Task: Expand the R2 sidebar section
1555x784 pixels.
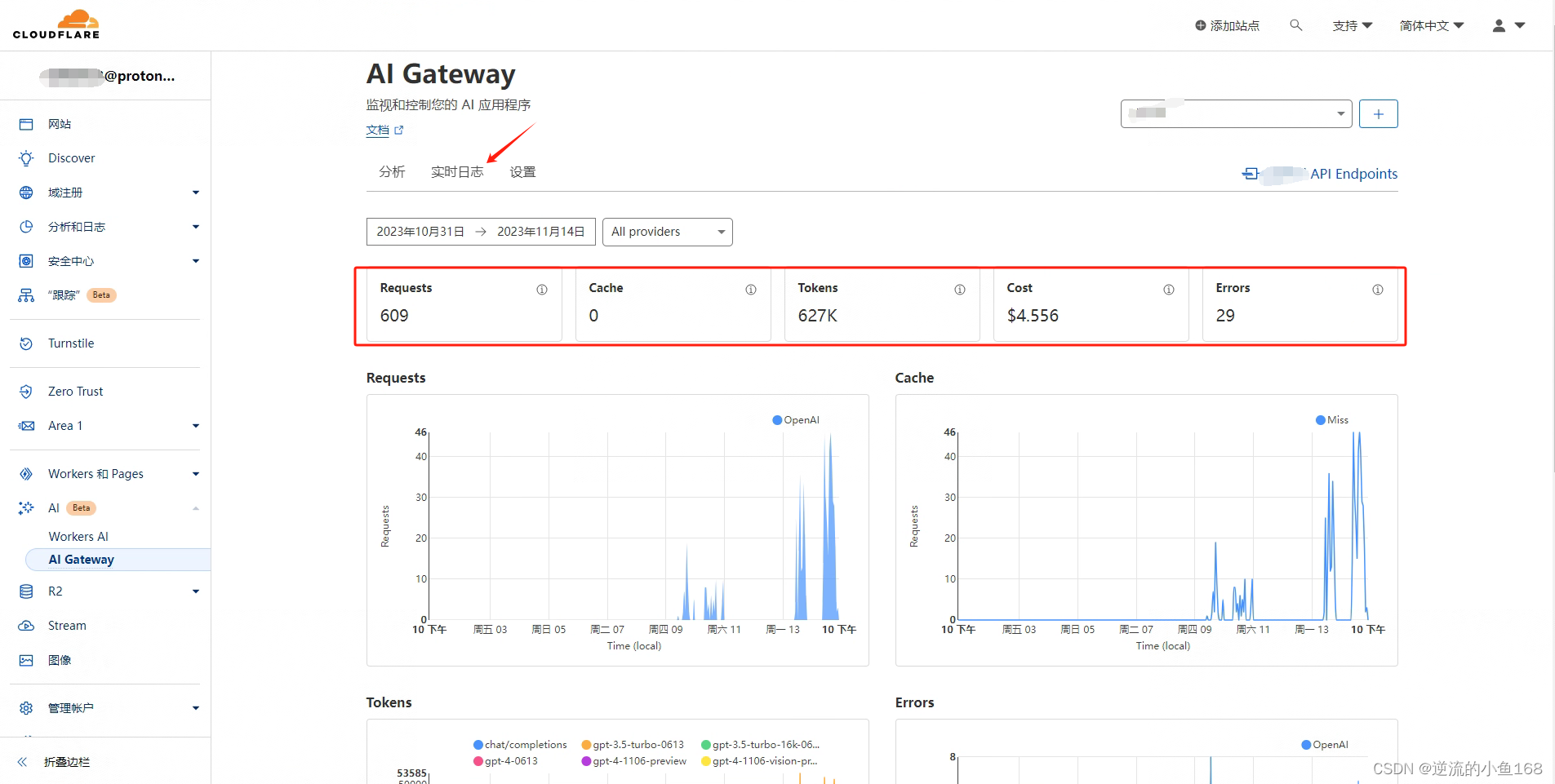Action: point(196,591)
